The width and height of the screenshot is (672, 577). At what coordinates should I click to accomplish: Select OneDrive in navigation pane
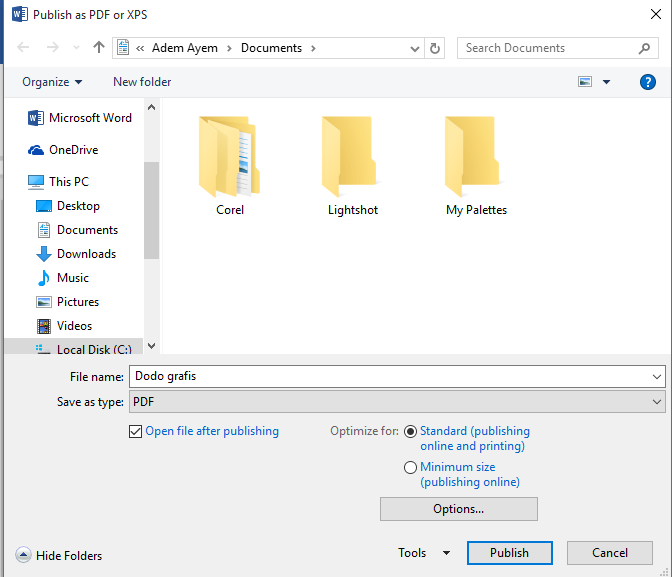63,150
